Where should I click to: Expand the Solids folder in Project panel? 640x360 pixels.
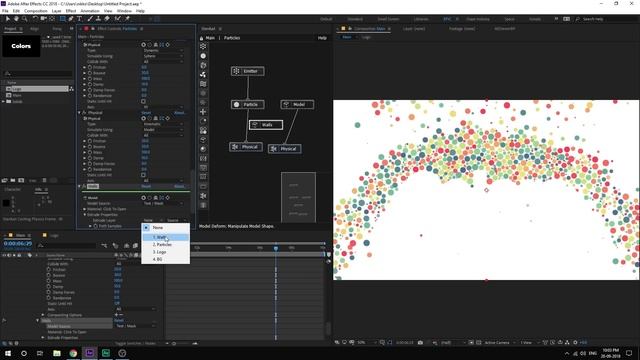pos(4,101)
